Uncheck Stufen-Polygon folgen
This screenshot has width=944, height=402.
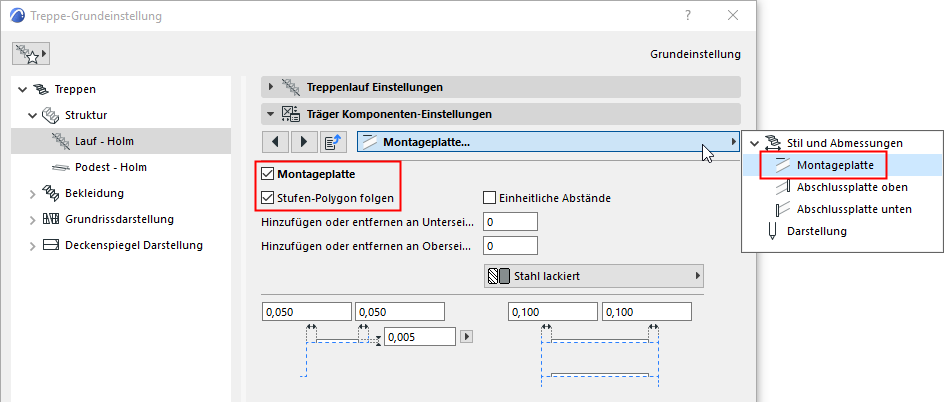coord(267,197)
